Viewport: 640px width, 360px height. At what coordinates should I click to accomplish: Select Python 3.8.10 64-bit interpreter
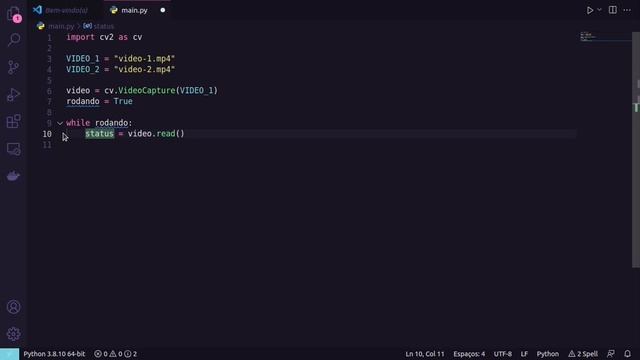point(54,354)
